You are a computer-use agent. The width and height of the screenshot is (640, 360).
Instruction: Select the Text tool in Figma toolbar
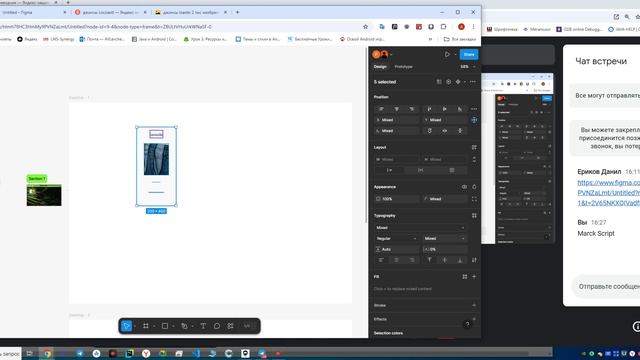203,326
